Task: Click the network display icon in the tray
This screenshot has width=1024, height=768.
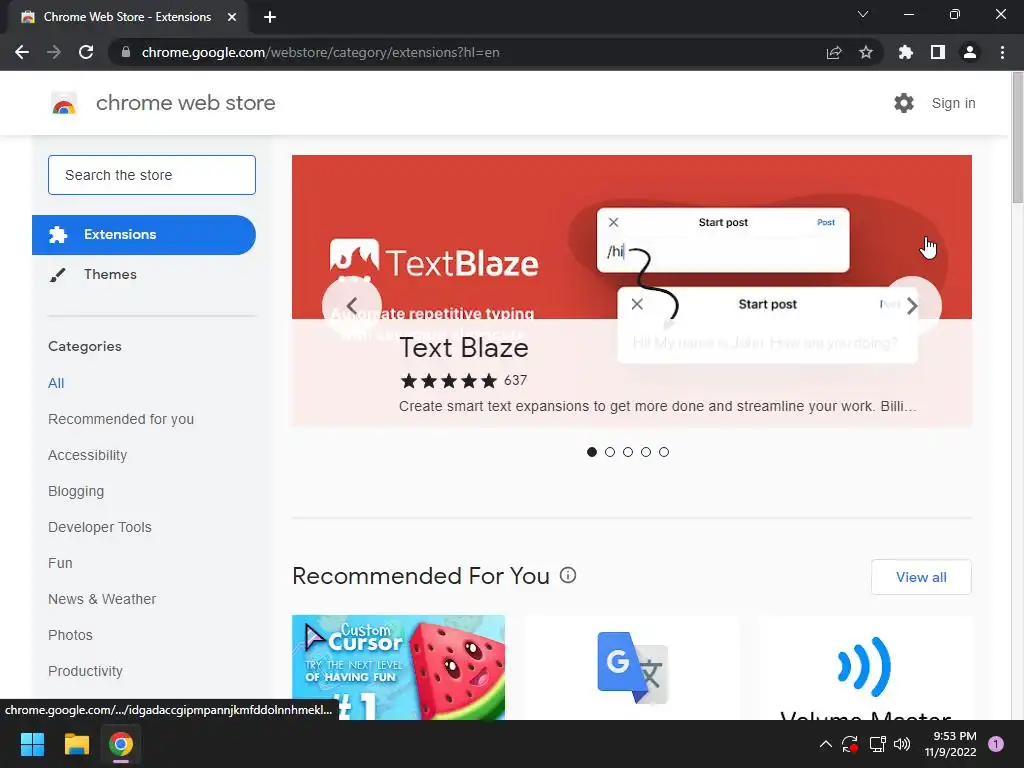Action: [x=877, y=744]
